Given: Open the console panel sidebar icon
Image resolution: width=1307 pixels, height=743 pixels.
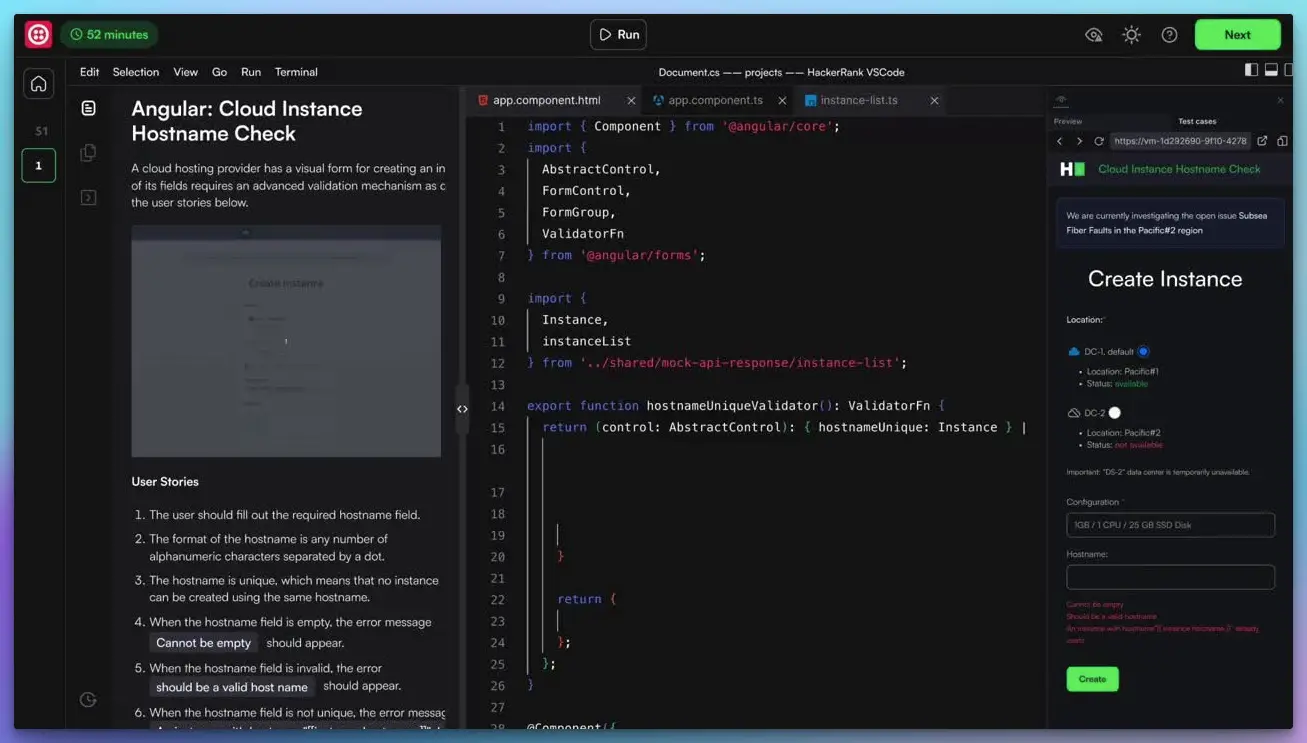Looking at the screenshot, I should tap(88, 196).
